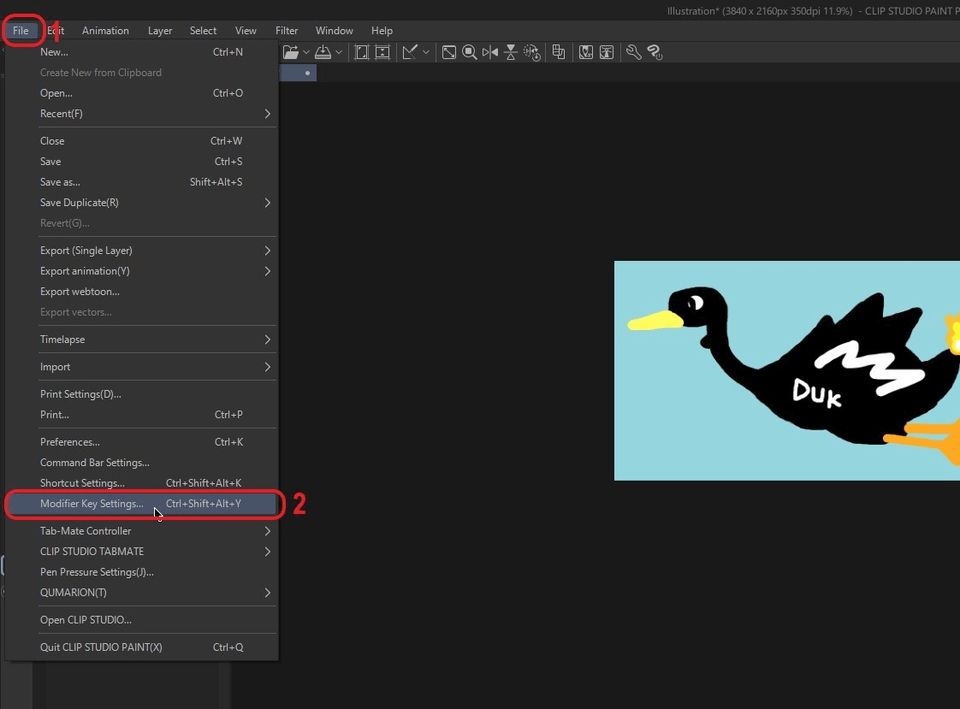Open Print Settings(D)... entry
The width and height of the screenshot is (960, 709).
coord(141,394)
